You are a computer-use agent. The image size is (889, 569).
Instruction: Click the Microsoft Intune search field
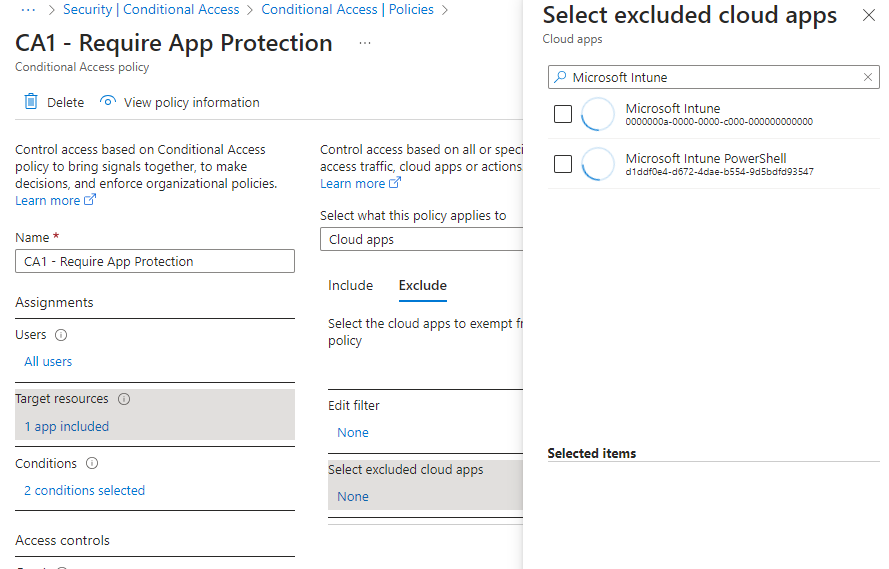point(714,77)
